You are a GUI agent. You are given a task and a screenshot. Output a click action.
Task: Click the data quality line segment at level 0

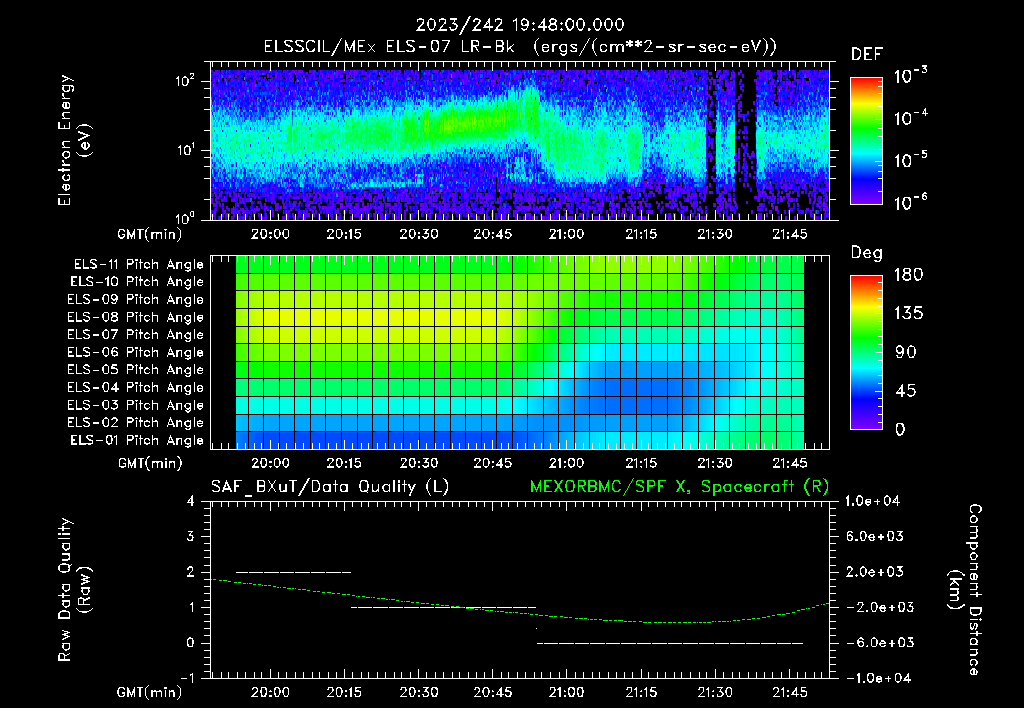tap(670, 643)
